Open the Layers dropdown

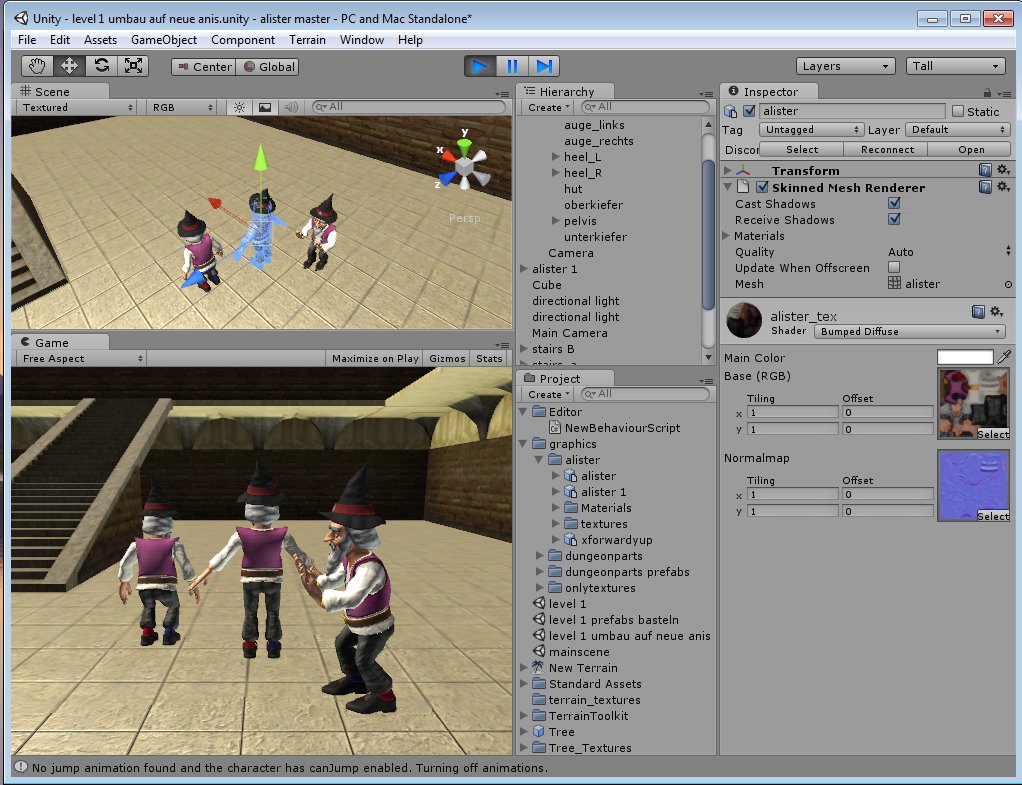846,66
